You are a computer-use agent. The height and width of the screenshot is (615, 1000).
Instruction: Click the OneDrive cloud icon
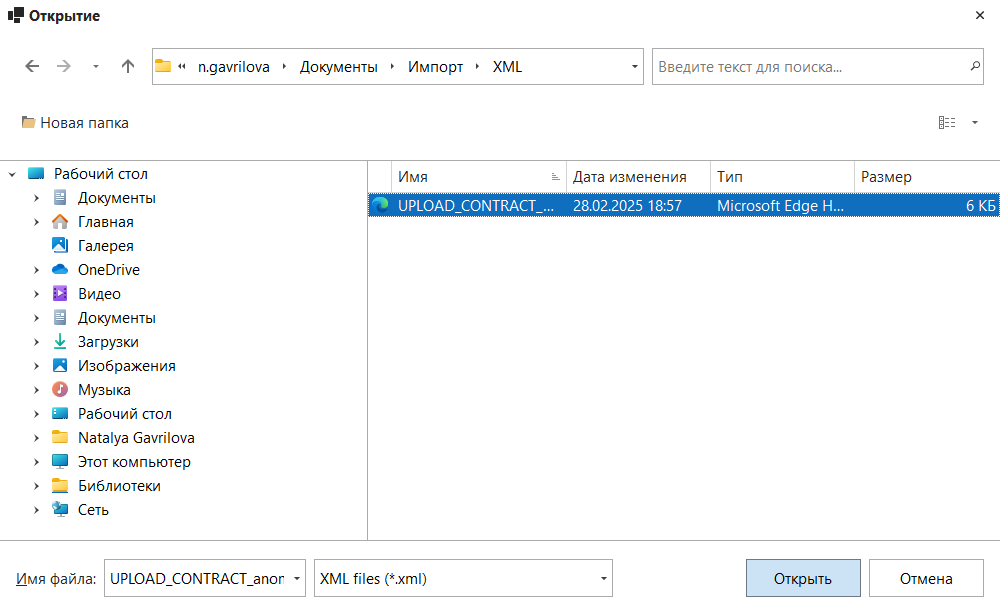click(60, 270)
